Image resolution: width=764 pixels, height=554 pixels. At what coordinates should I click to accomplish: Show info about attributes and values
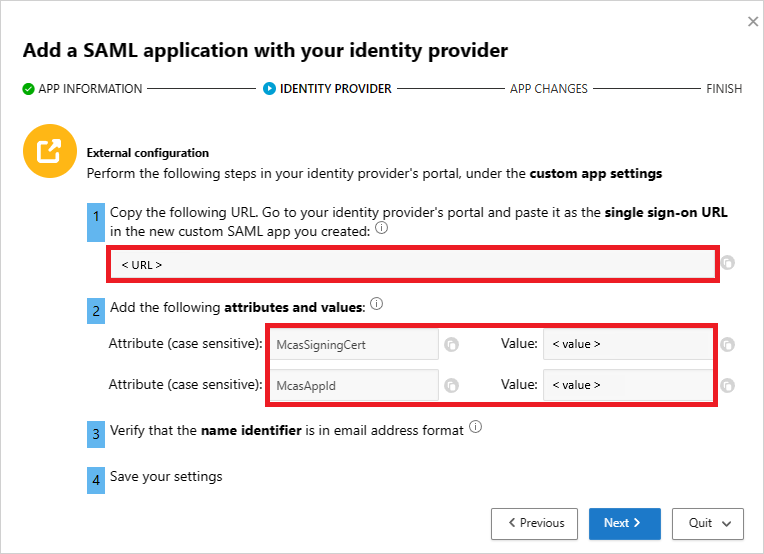pyautogui.click(x=377, y=304)
